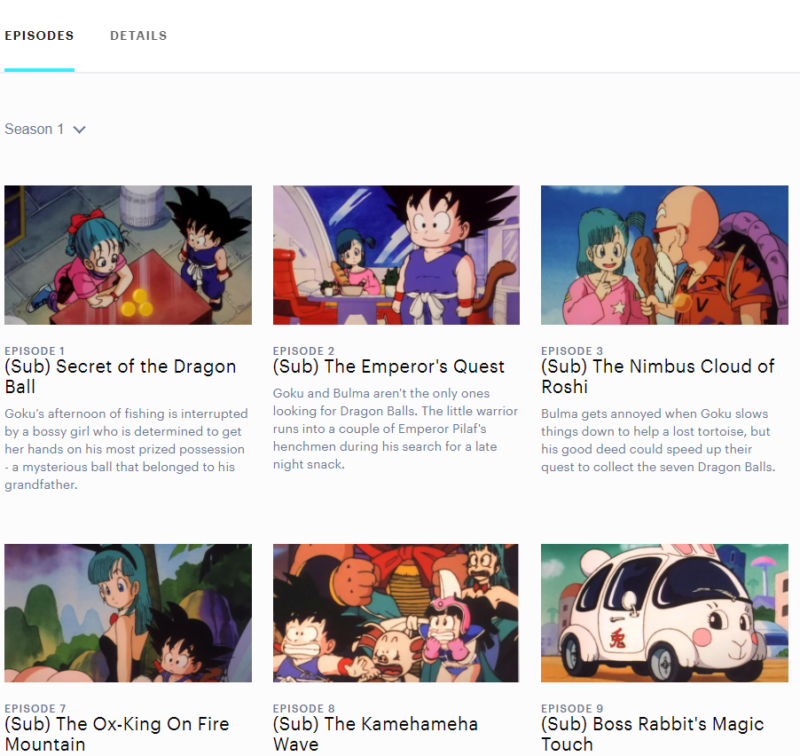Click description starting "Goku's afternoon of fishing"
The image size is (800, 756).
point(127,449)
